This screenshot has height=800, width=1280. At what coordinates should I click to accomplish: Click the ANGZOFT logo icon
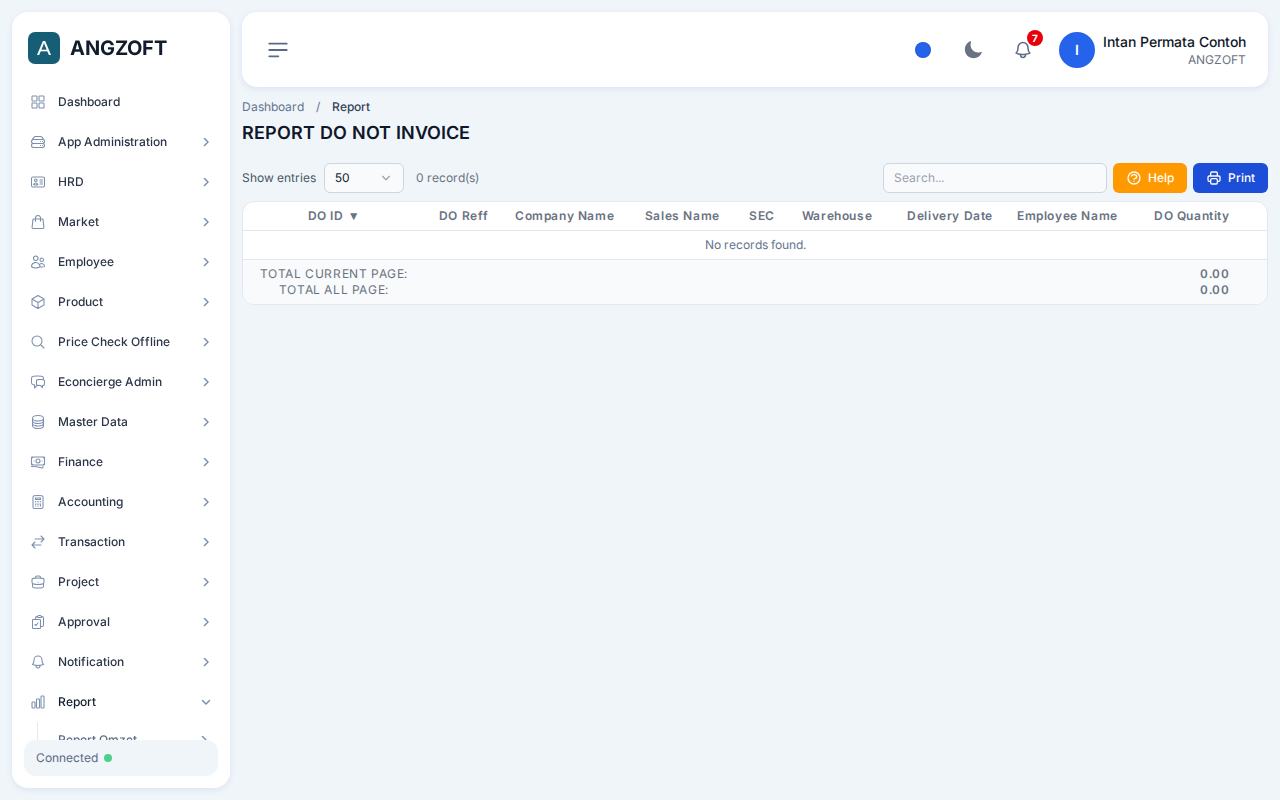point(44,48)
